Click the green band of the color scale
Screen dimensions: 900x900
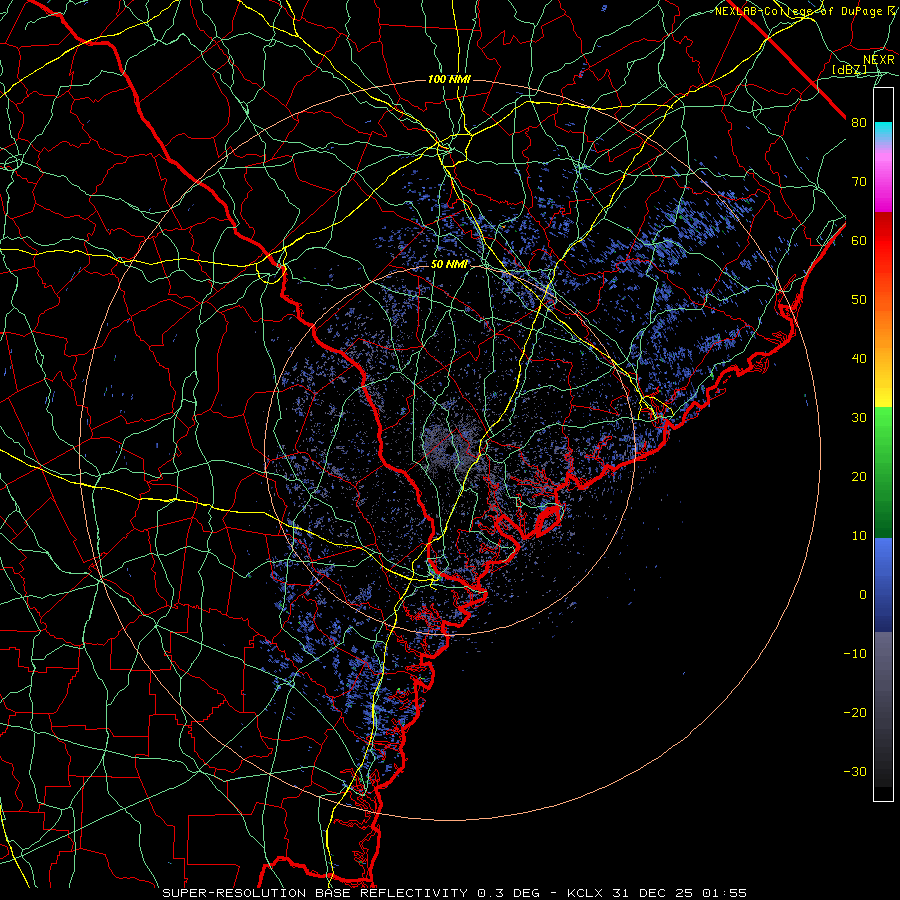883,472
